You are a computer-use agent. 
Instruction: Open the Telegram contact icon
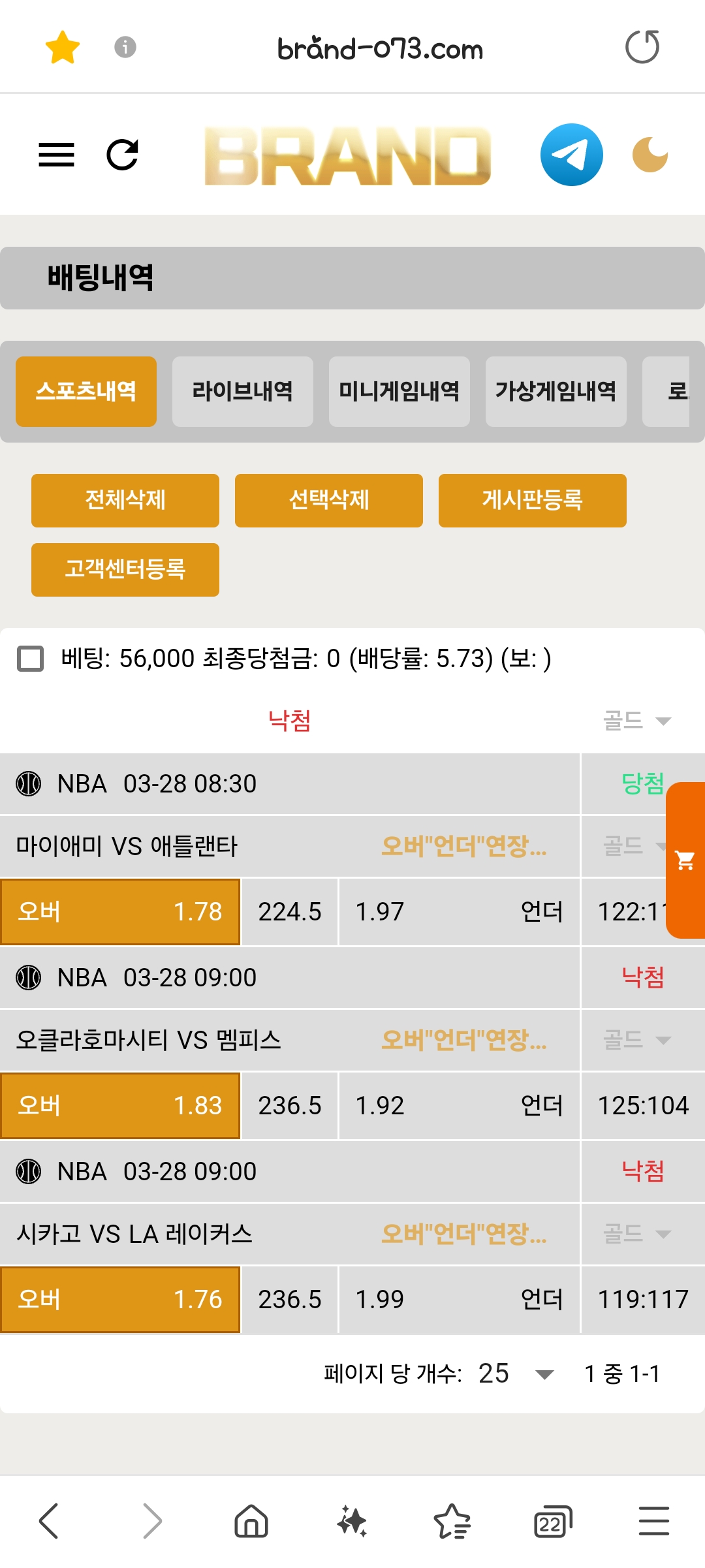(x=571, y=155)
